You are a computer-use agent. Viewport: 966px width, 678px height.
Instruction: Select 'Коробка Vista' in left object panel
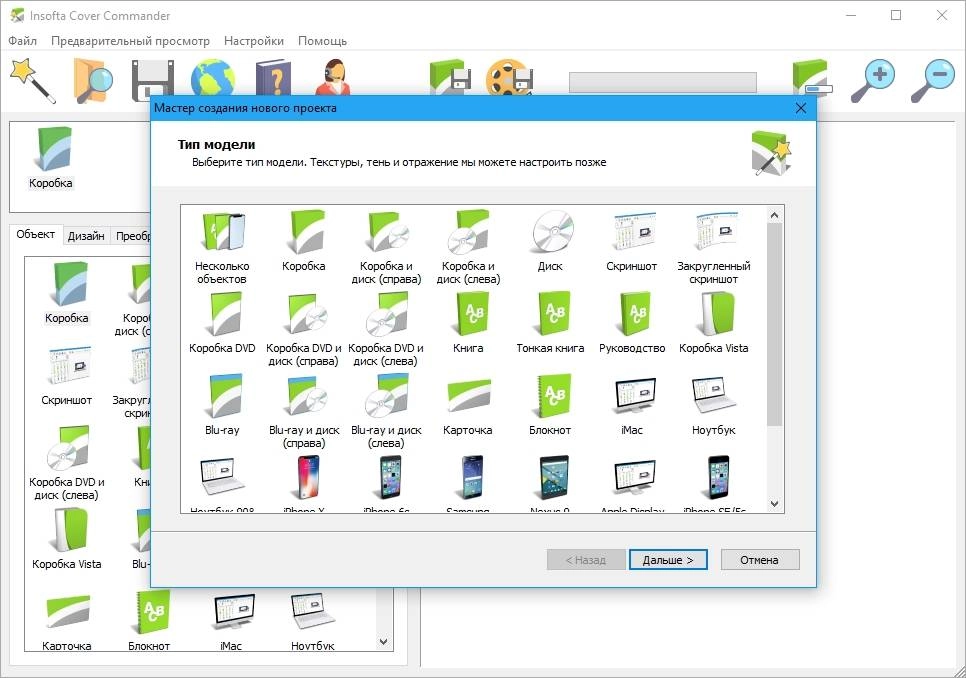point(67,539)
